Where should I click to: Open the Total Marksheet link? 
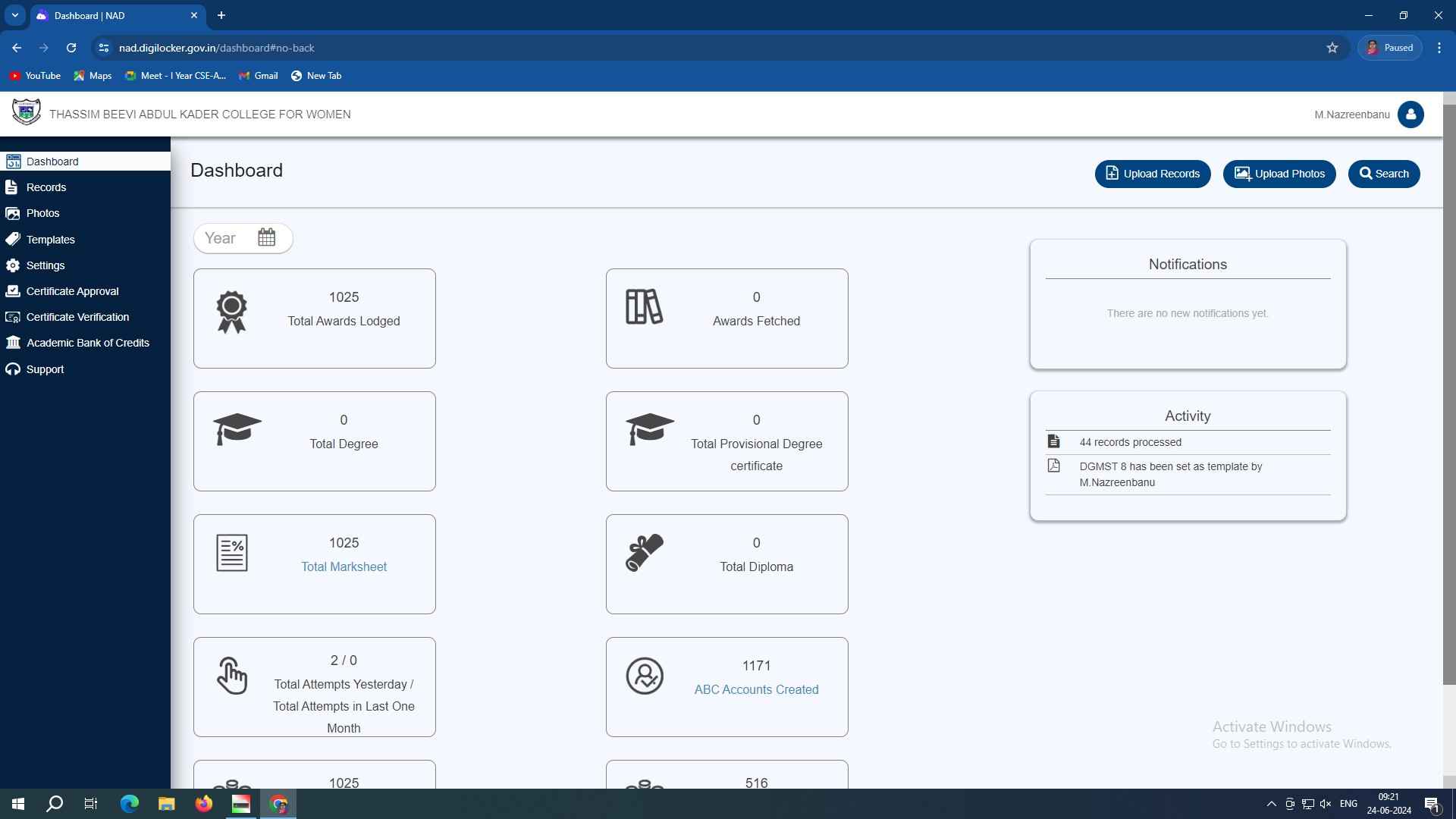pos(344,566)
